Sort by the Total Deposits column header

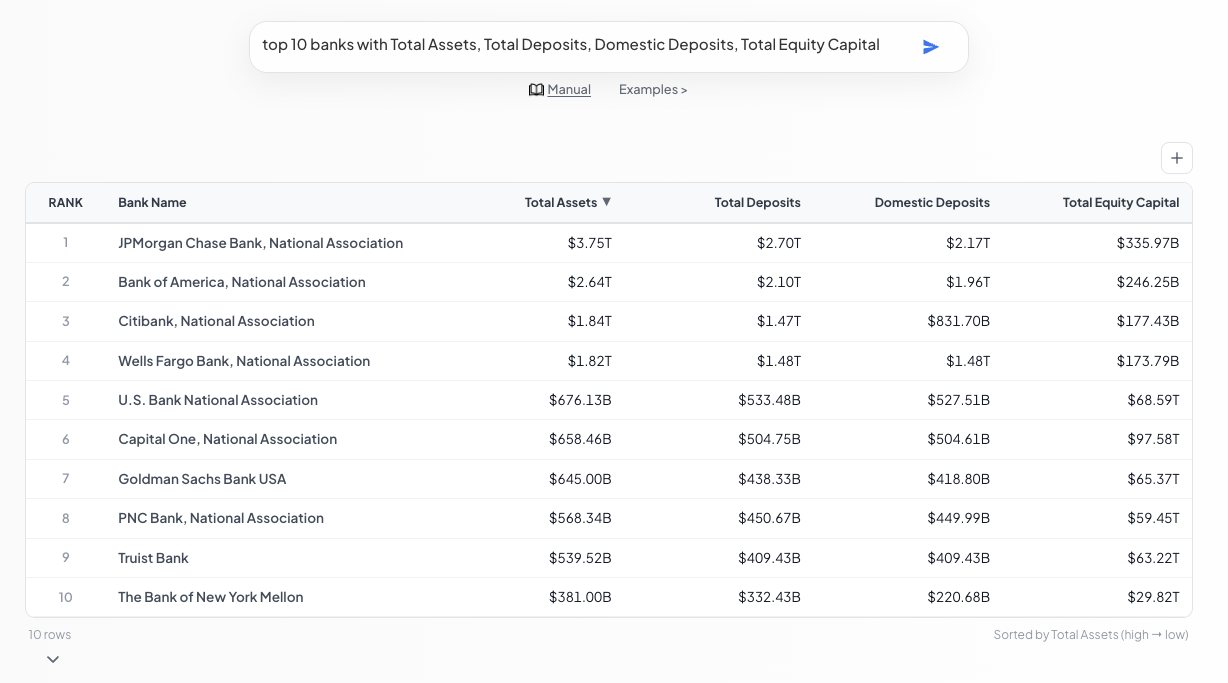pyautogui.click(x=757, y=203)
